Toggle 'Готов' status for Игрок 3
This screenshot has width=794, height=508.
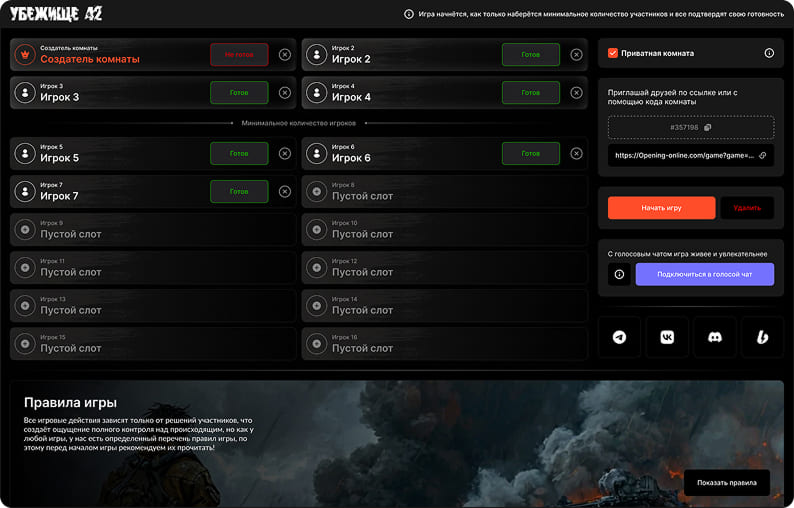[x=239, y=93]
